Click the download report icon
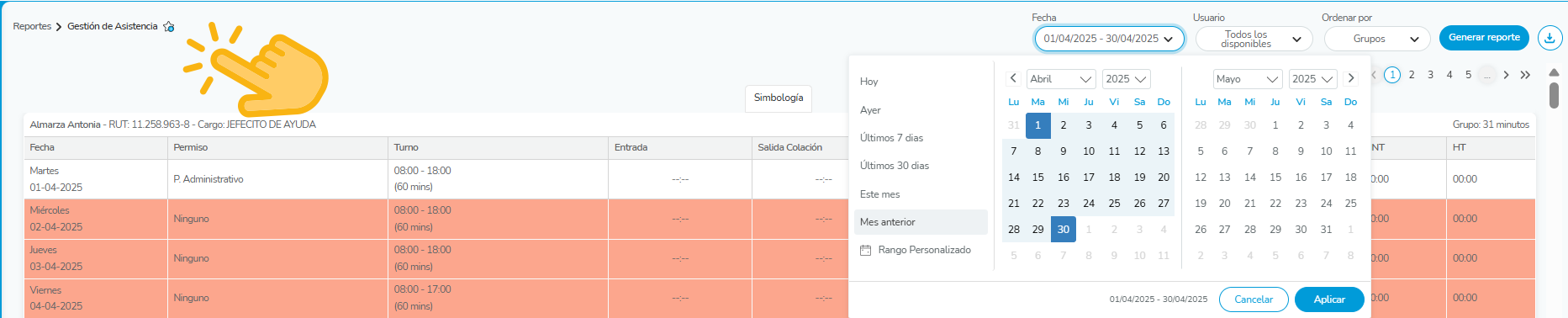Image resolution: width=1568 pixels, height=318 pixels. click(x=1550, y=38)
